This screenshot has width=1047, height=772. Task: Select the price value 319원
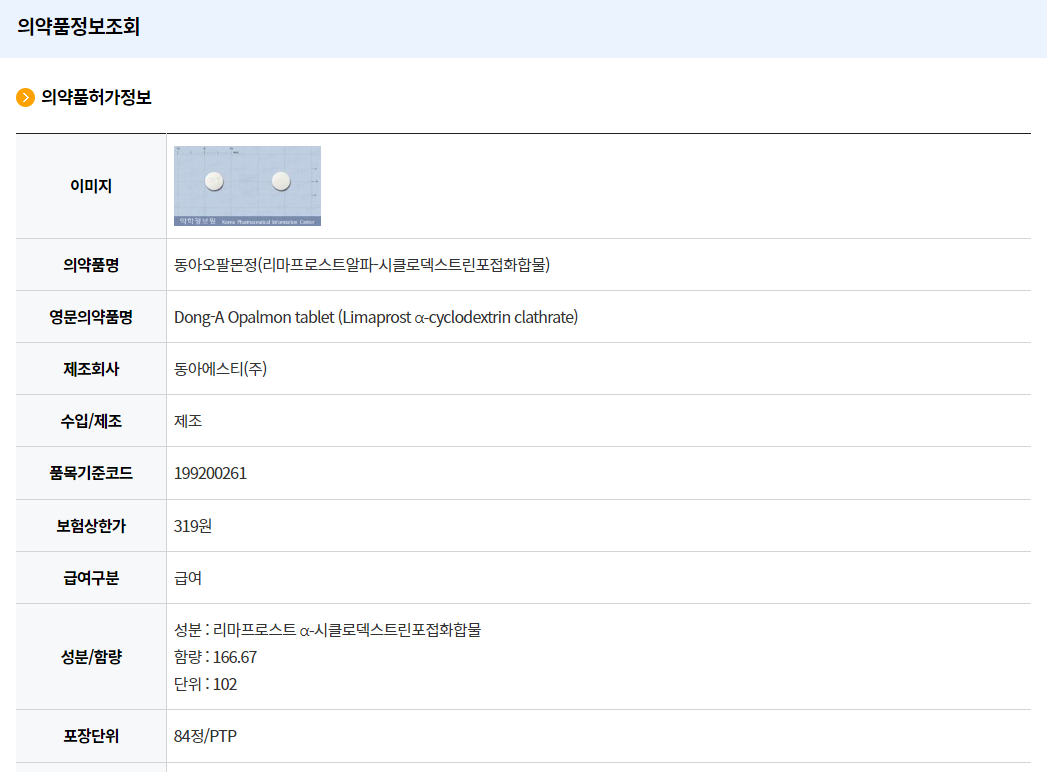[x=193, y=526]
